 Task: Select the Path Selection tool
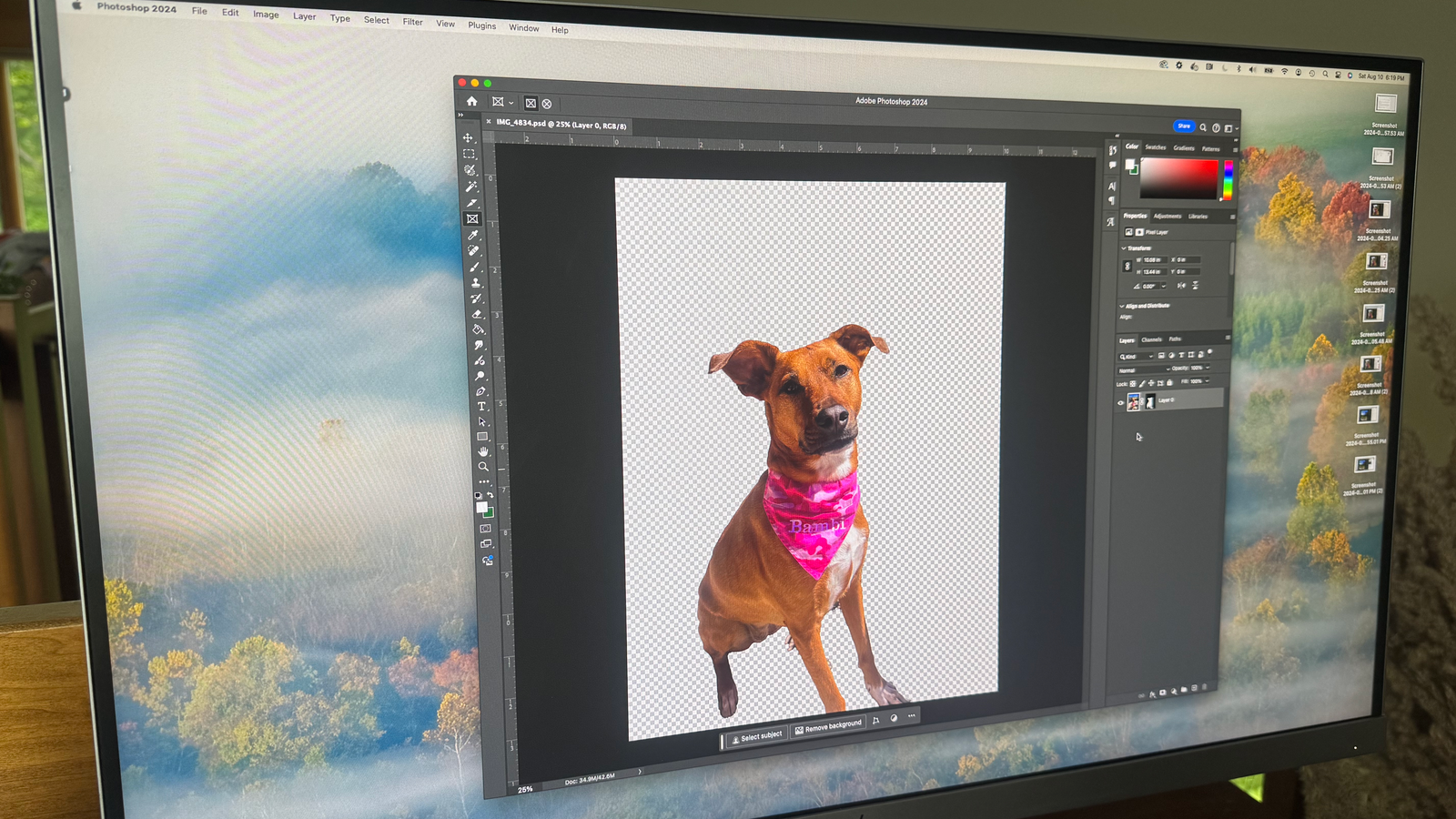pyautogui.click(x=482, y=422)
